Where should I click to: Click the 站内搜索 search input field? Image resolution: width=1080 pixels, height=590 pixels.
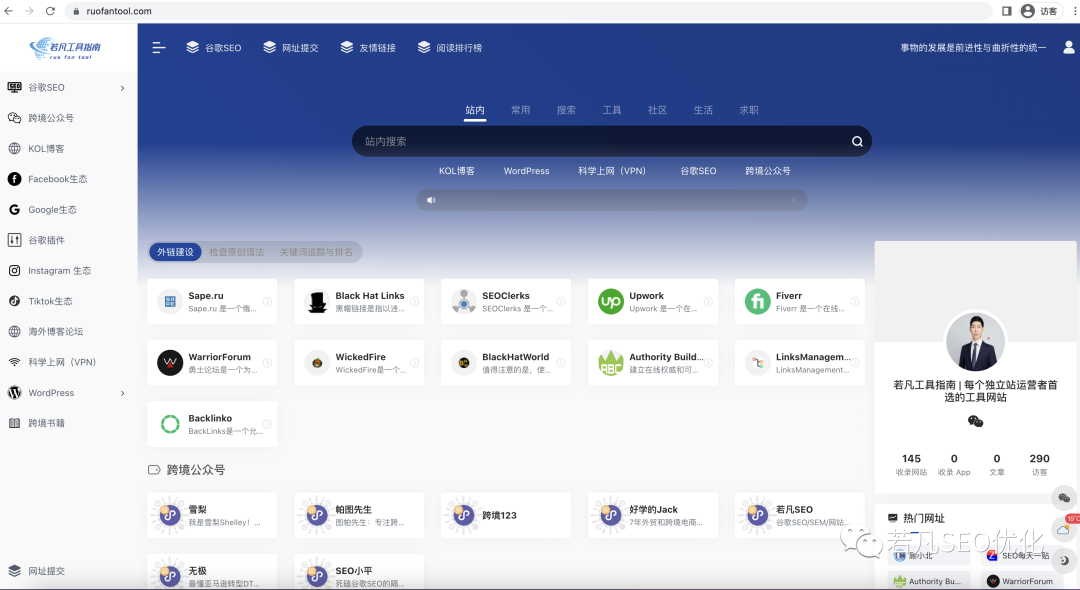[600, 142]
